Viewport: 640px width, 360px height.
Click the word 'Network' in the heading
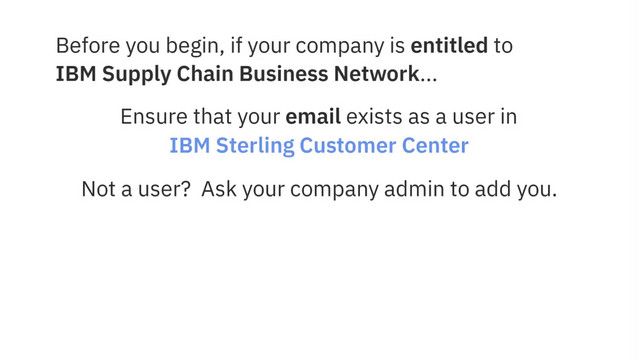coord(376,74)
